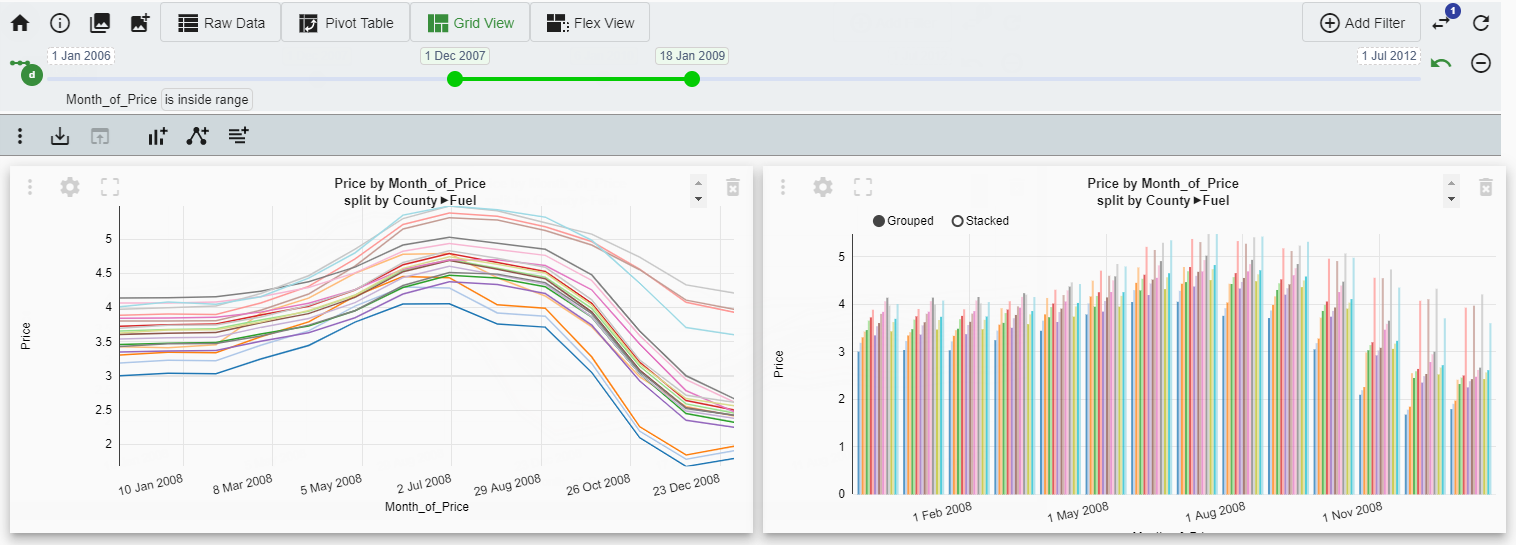1516x545 pixels.
Task: Click the 18 Jan 2009 slider handle
Action: click(x=691, y=79)
